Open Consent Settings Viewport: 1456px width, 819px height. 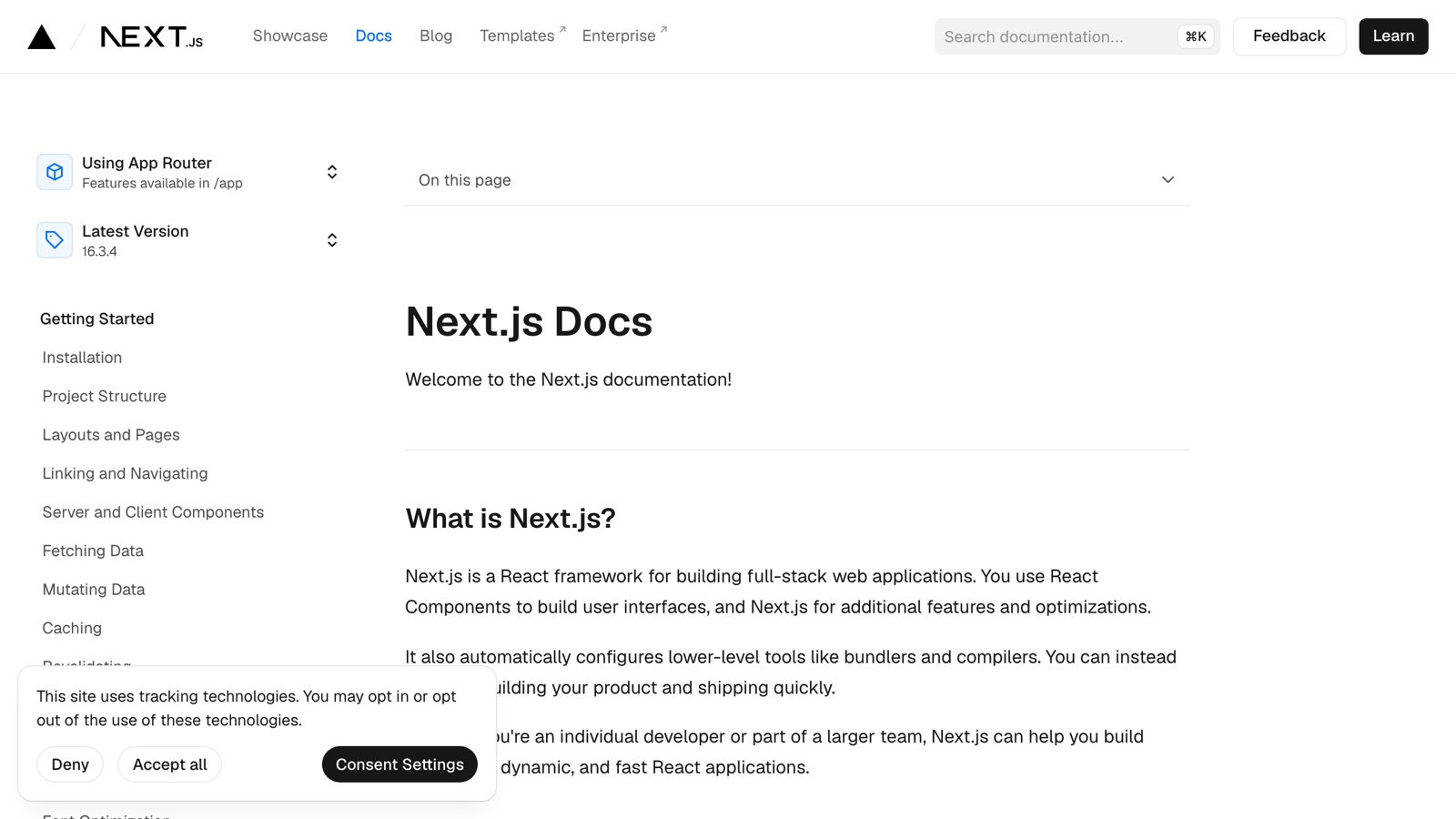[x=399, y=764]
